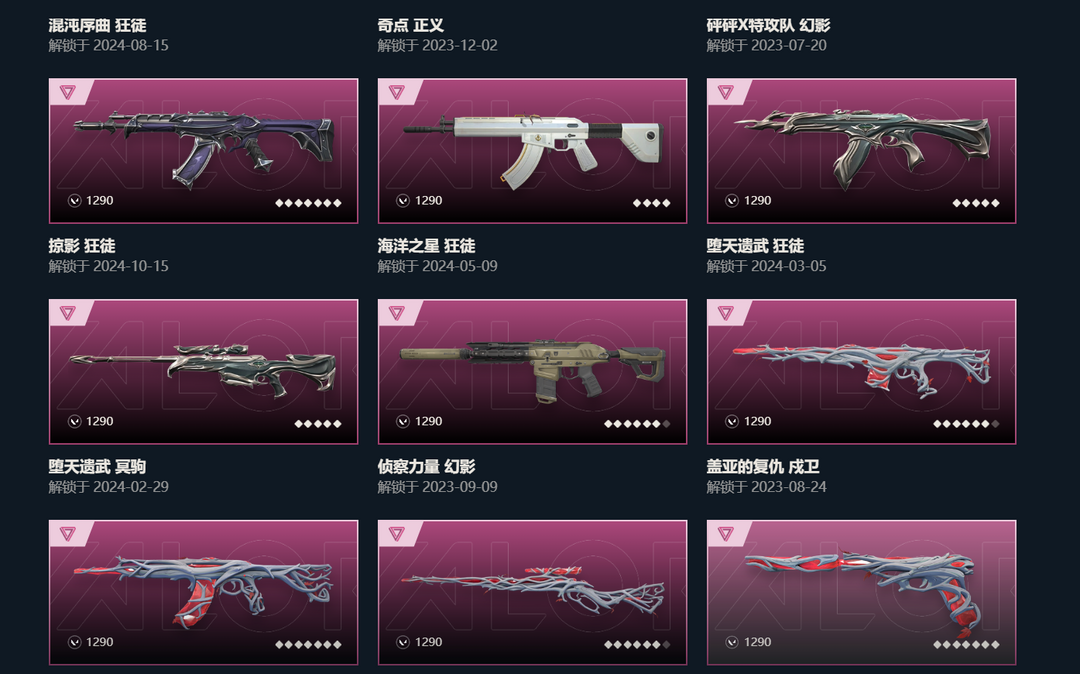The image size is (1080, 674).
Task: Click the 砰砰X特攻队 幻影 title
Action: point(768,25)
